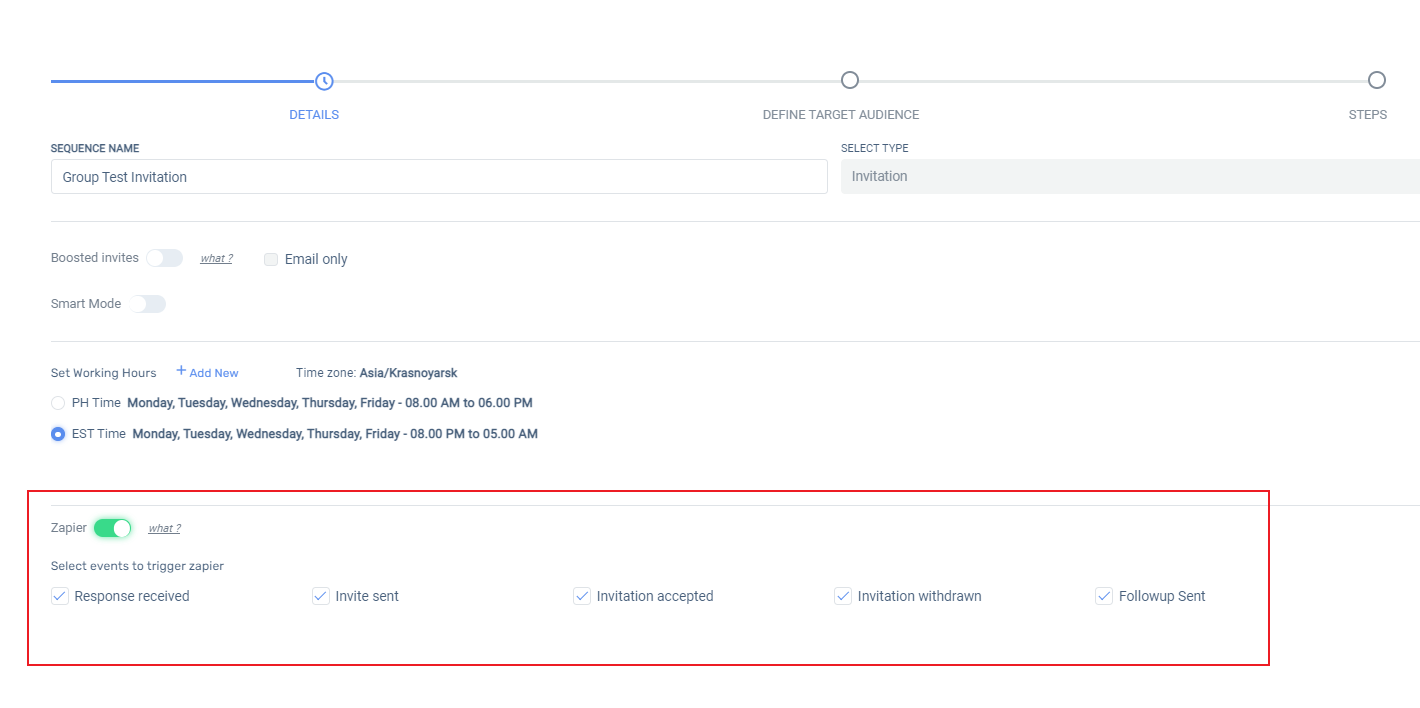Image resolution: width=1420 pixels, height=708 pixels.
Task: Click the 'Set Working Hours' label
Action: point(104,373)
